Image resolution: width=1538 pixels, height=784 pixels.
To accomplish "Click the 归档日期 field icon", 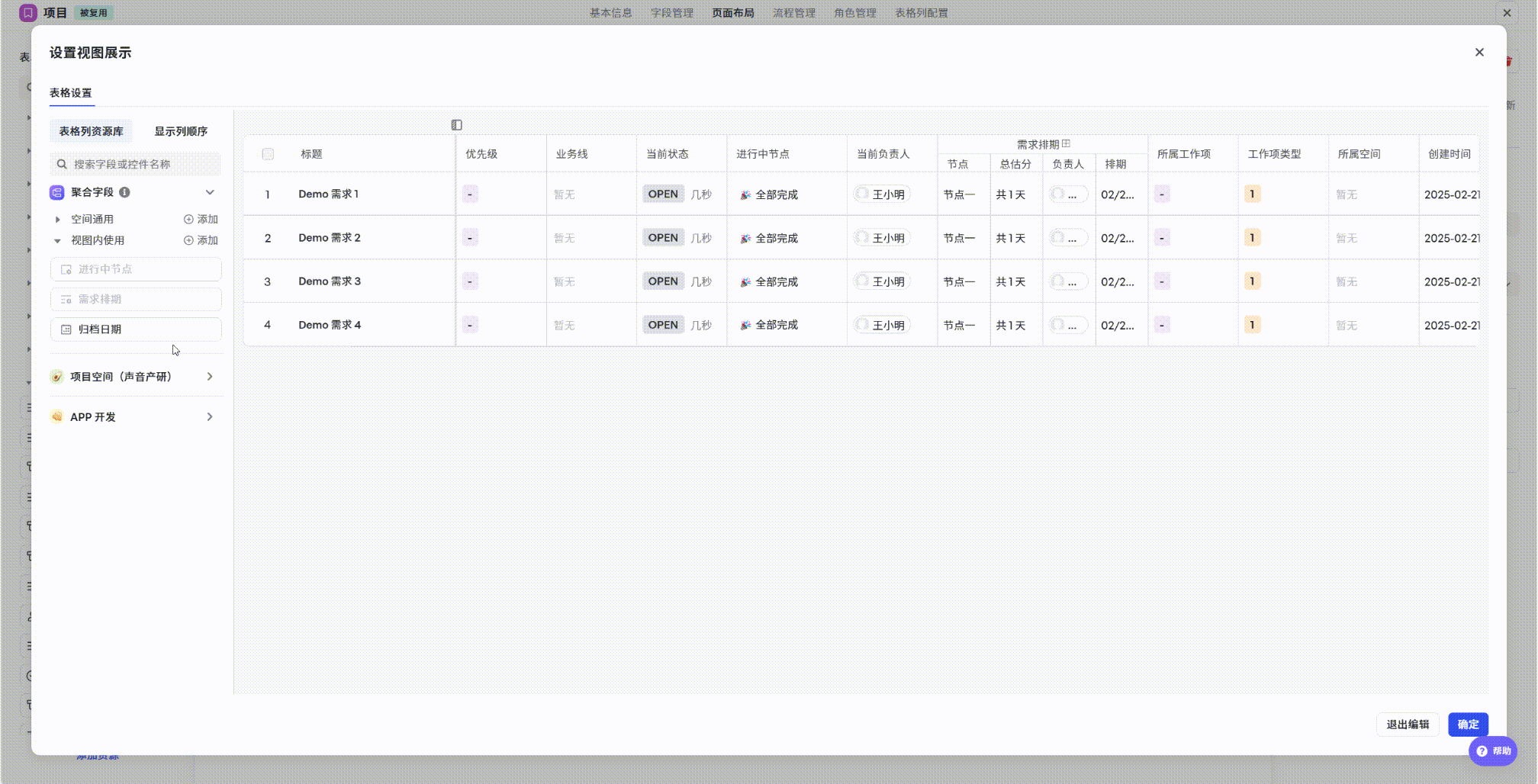I will (x=66, y=329).
